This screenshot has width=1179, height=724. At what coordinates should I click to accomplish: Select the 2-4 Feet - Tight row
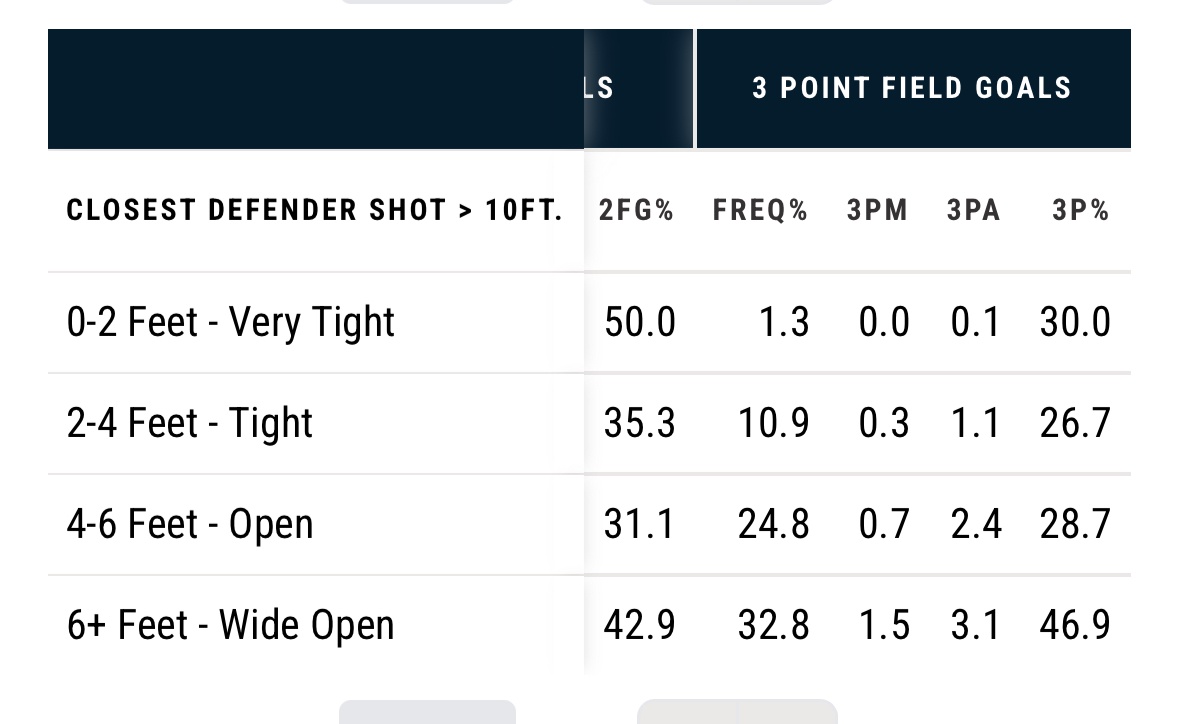click(590, 423)
